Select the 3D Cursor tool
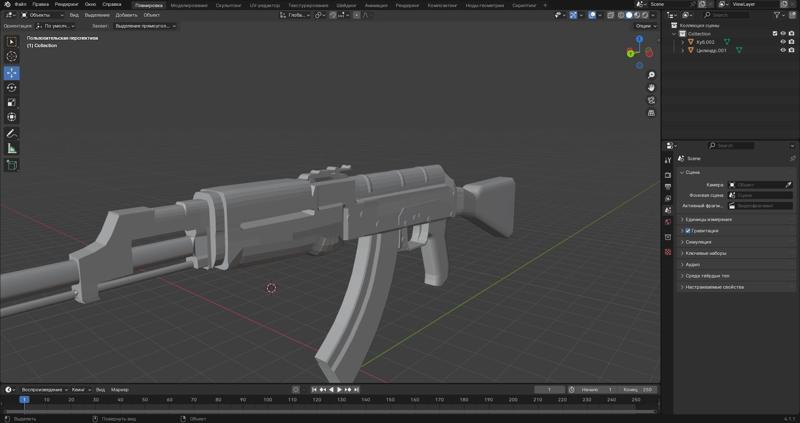 pyautogui.click(x=12, y=57)
